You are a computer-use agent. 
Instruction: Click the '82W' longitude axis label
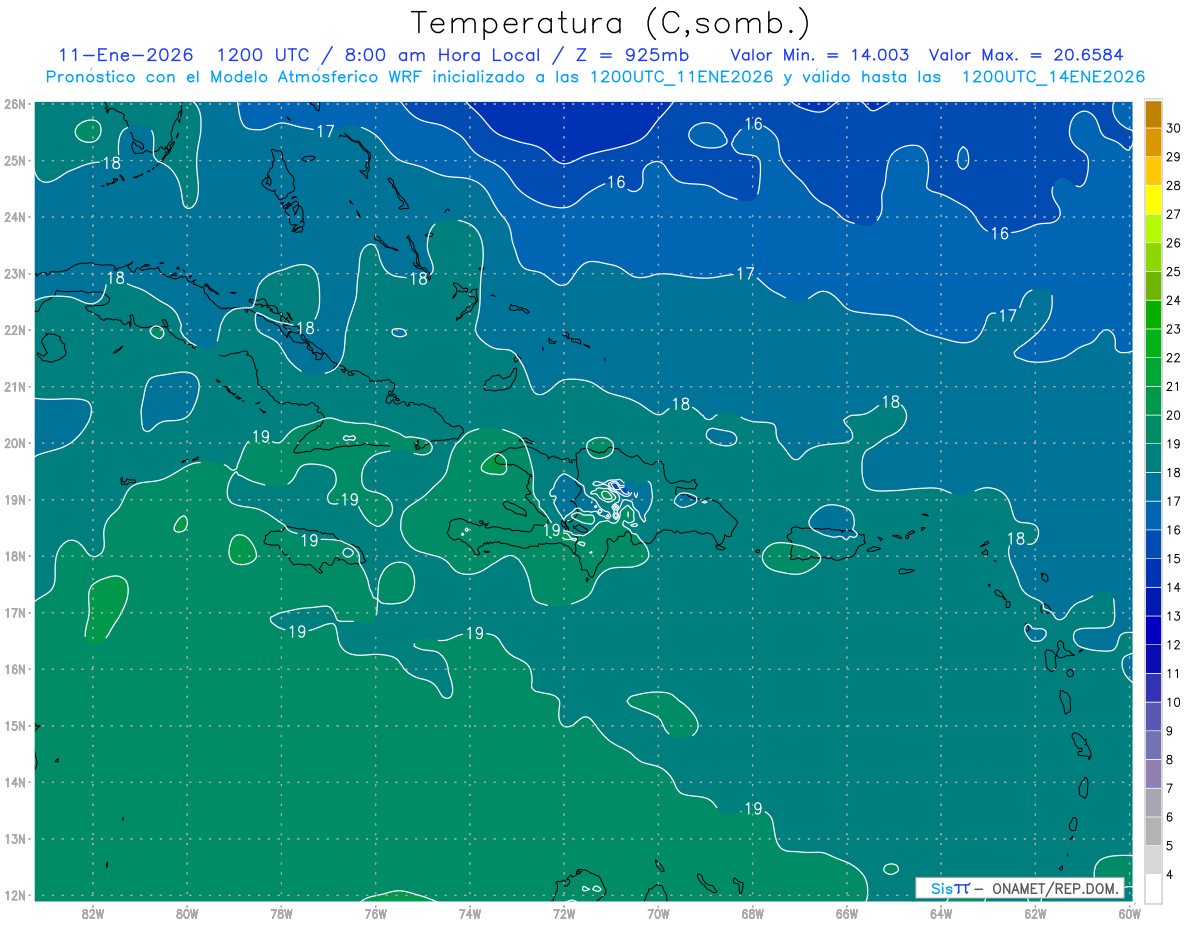tap(93, 912)
